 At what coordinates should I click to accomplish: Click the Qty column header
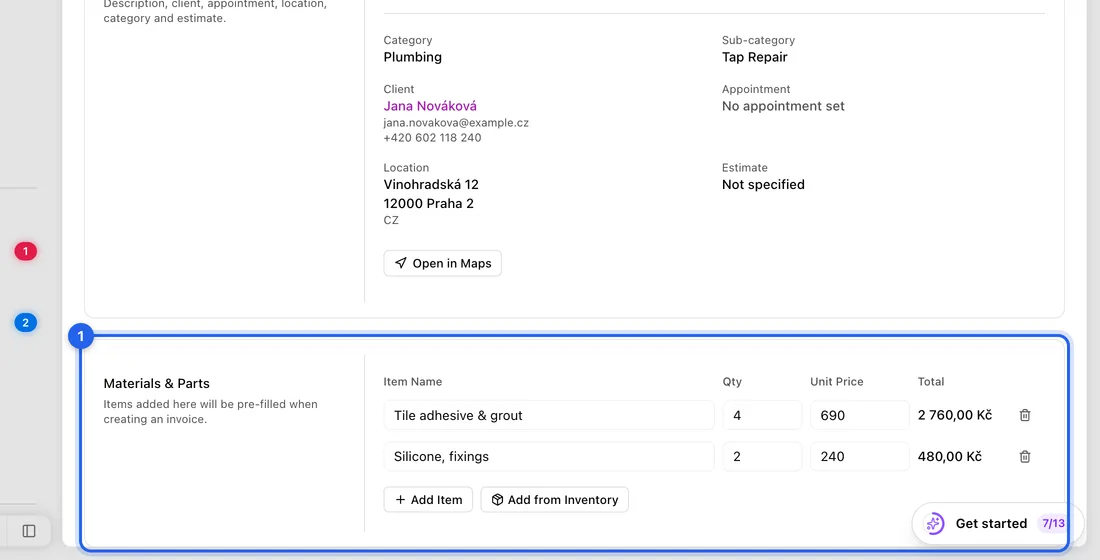[x=732, y=382]
